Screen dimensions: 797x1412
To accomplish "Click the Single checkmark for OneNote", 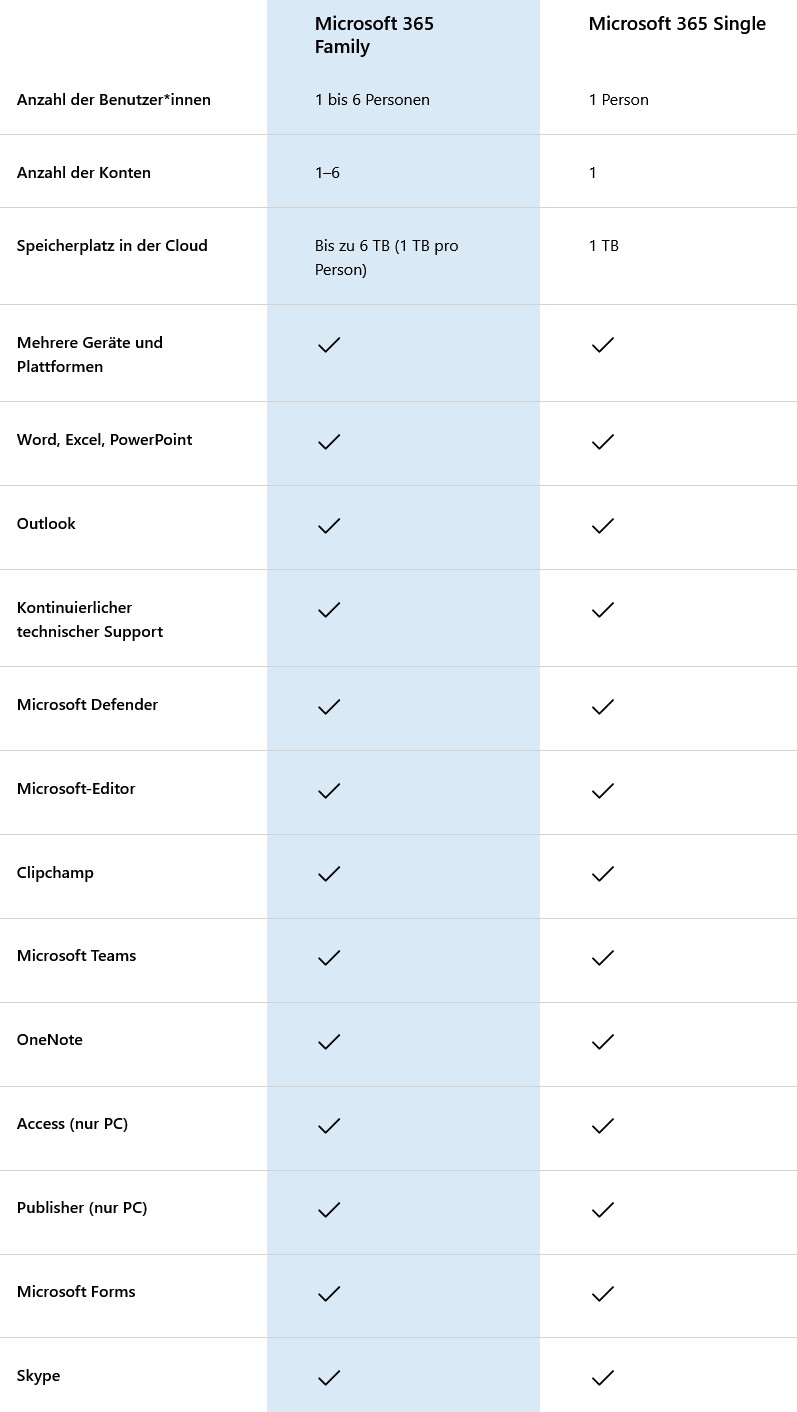I will point(602,1041).
